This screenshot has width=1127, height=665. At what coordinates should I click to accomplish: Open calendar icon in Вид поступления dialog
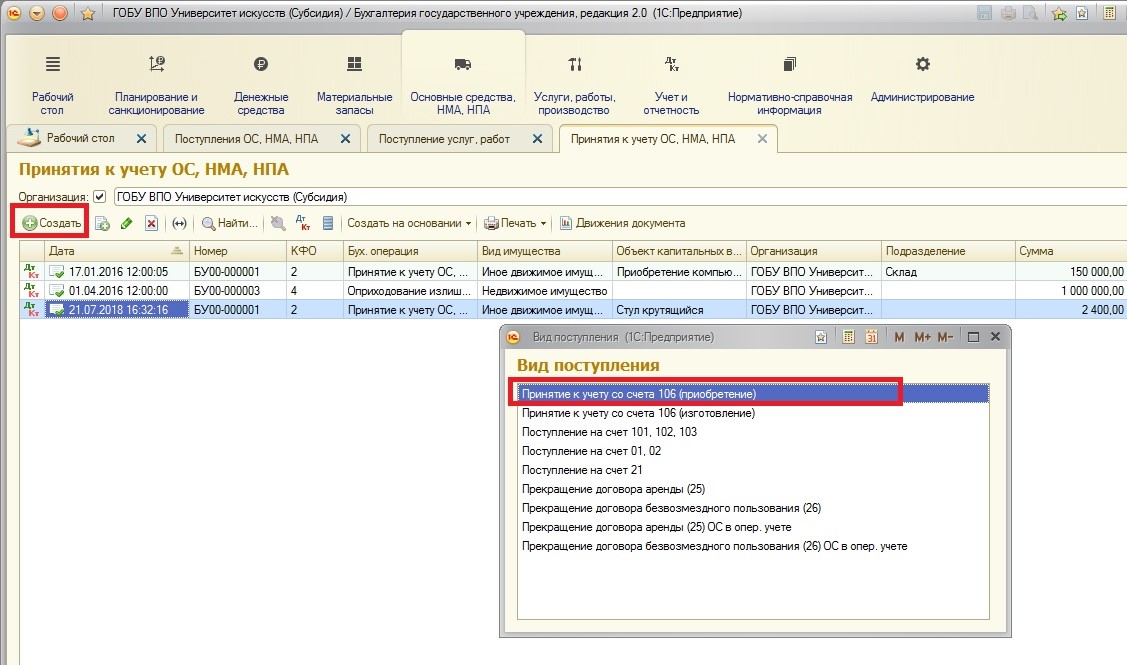(871, 337)
